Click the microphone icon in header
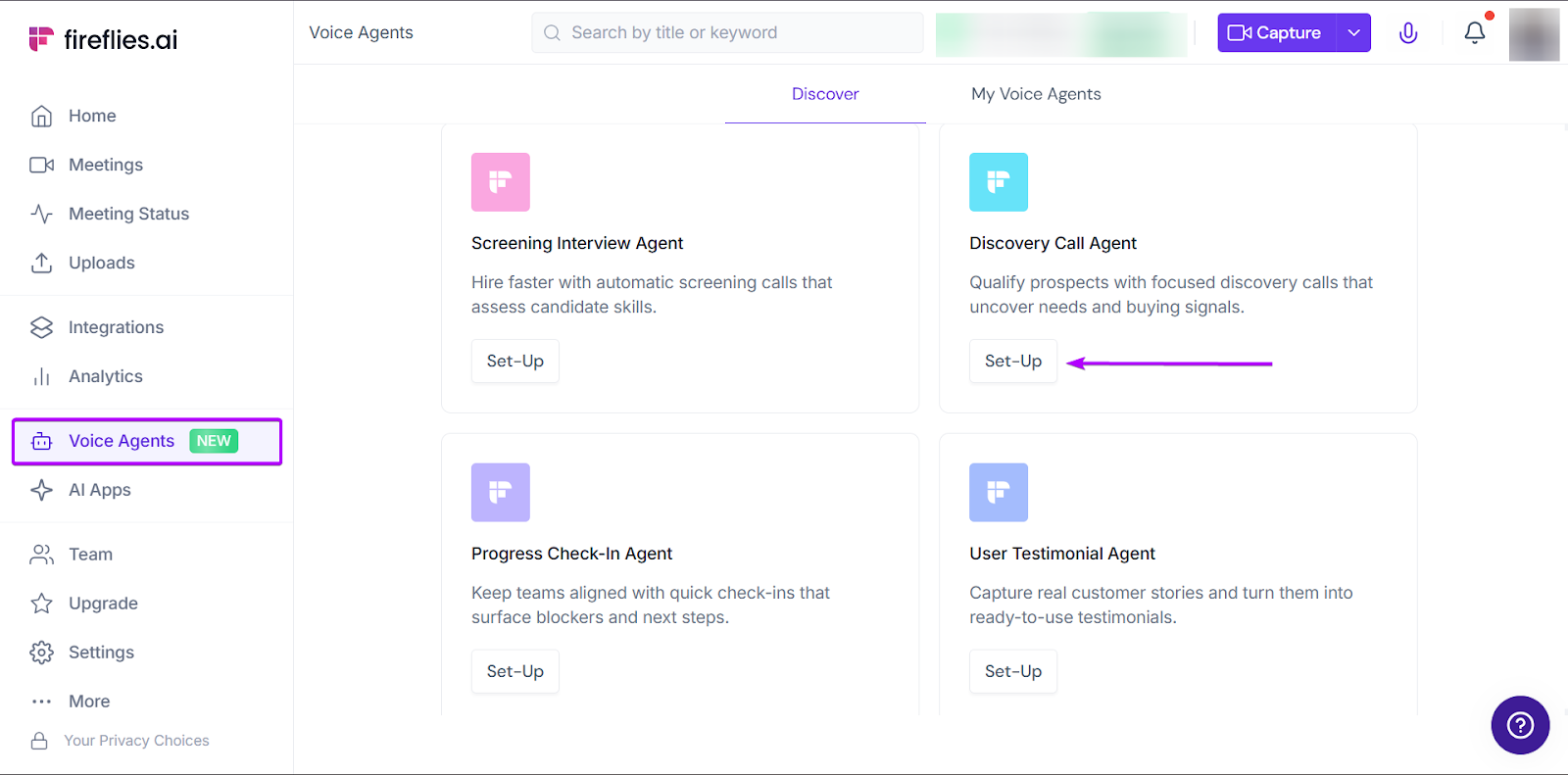The width and height of the screenshot is (1568, 775). click(1408, 32)
